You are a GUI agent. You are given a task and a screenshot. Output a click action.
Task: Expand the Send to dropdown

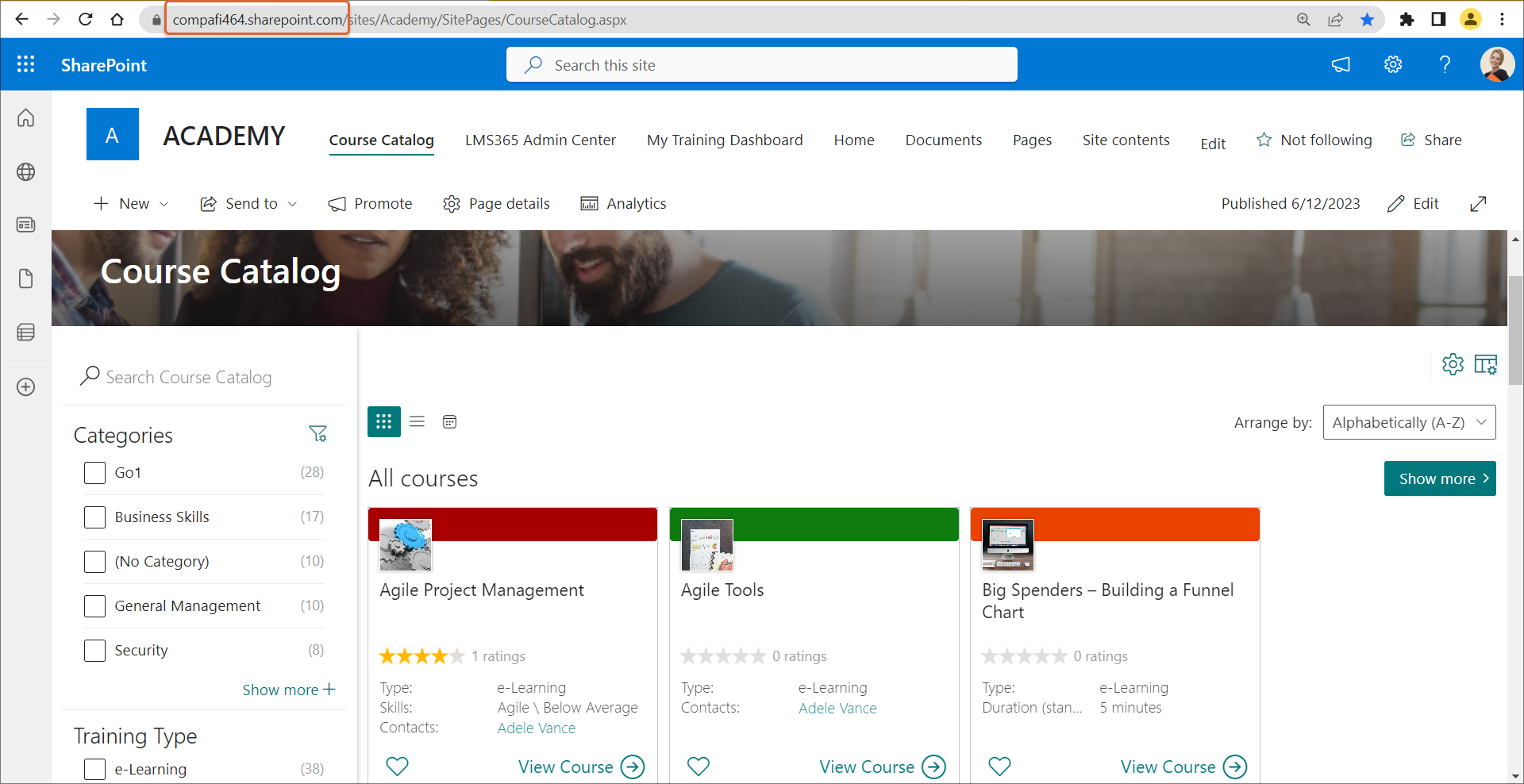pos(249,204)
